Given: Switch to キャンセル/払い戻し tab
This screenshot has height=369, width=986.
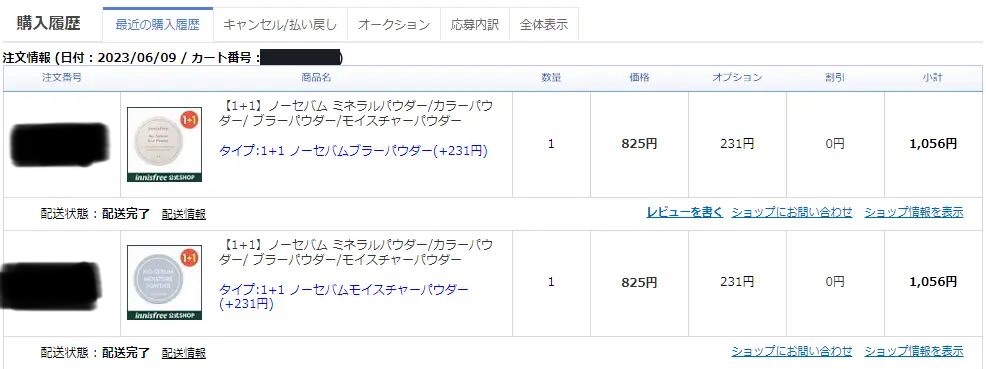Looking at the screenshot, I should (x=280, y=25).
